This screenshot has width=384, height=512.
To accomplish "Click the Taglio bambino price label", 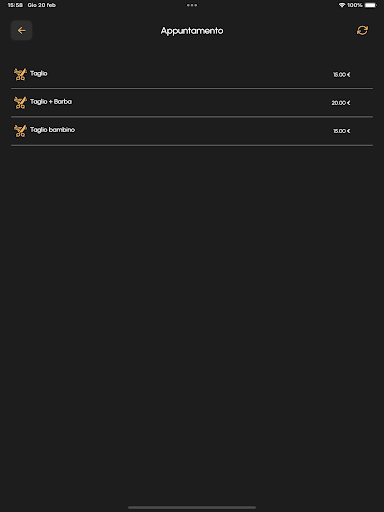I will coord(342,131).
